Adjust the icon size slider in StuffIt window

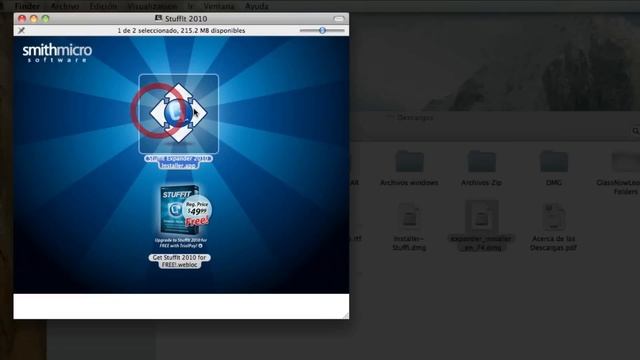pos(322,30)
